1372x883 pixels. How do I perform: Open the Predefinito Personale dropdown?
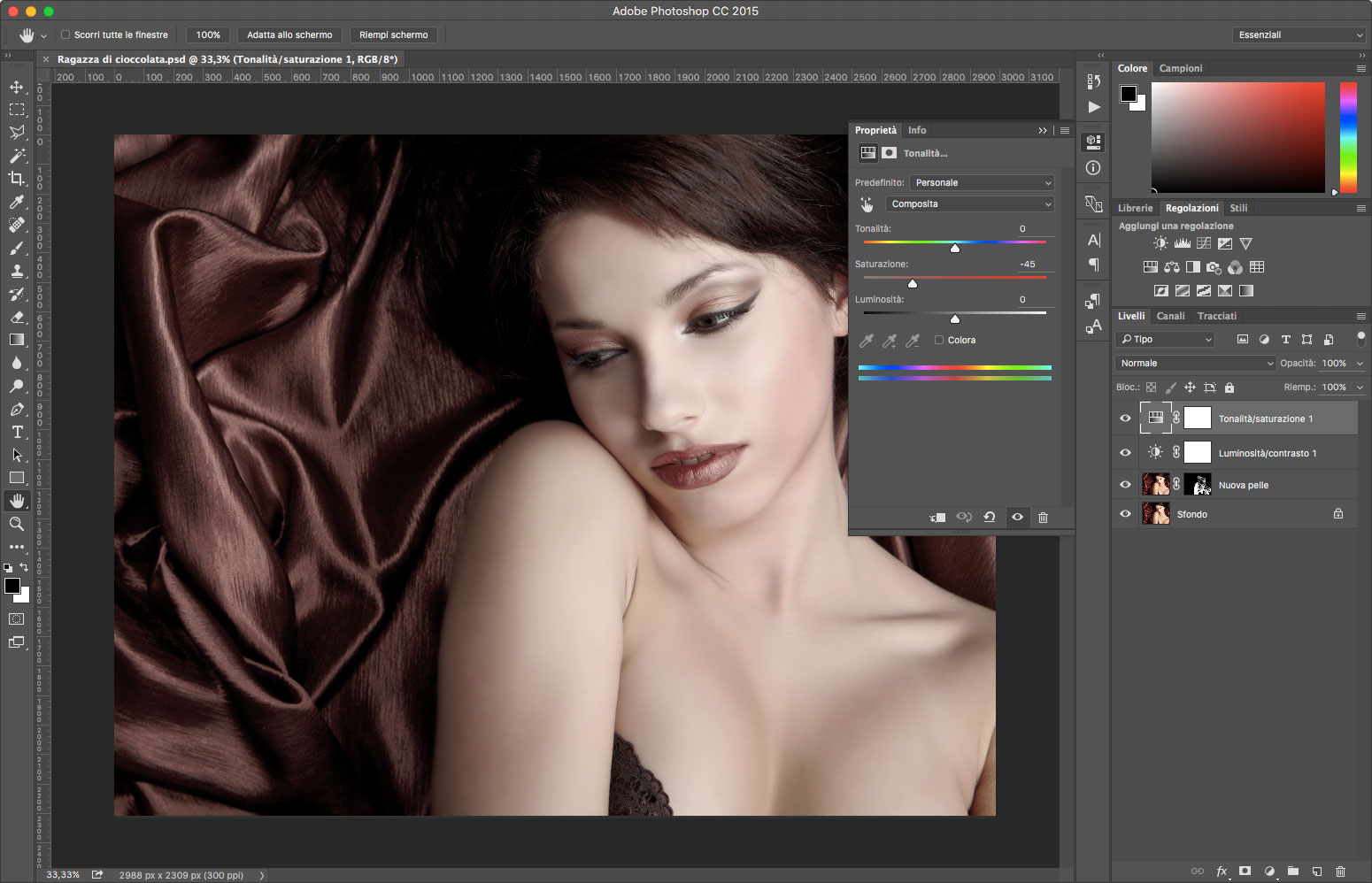[x=982, y=182]
